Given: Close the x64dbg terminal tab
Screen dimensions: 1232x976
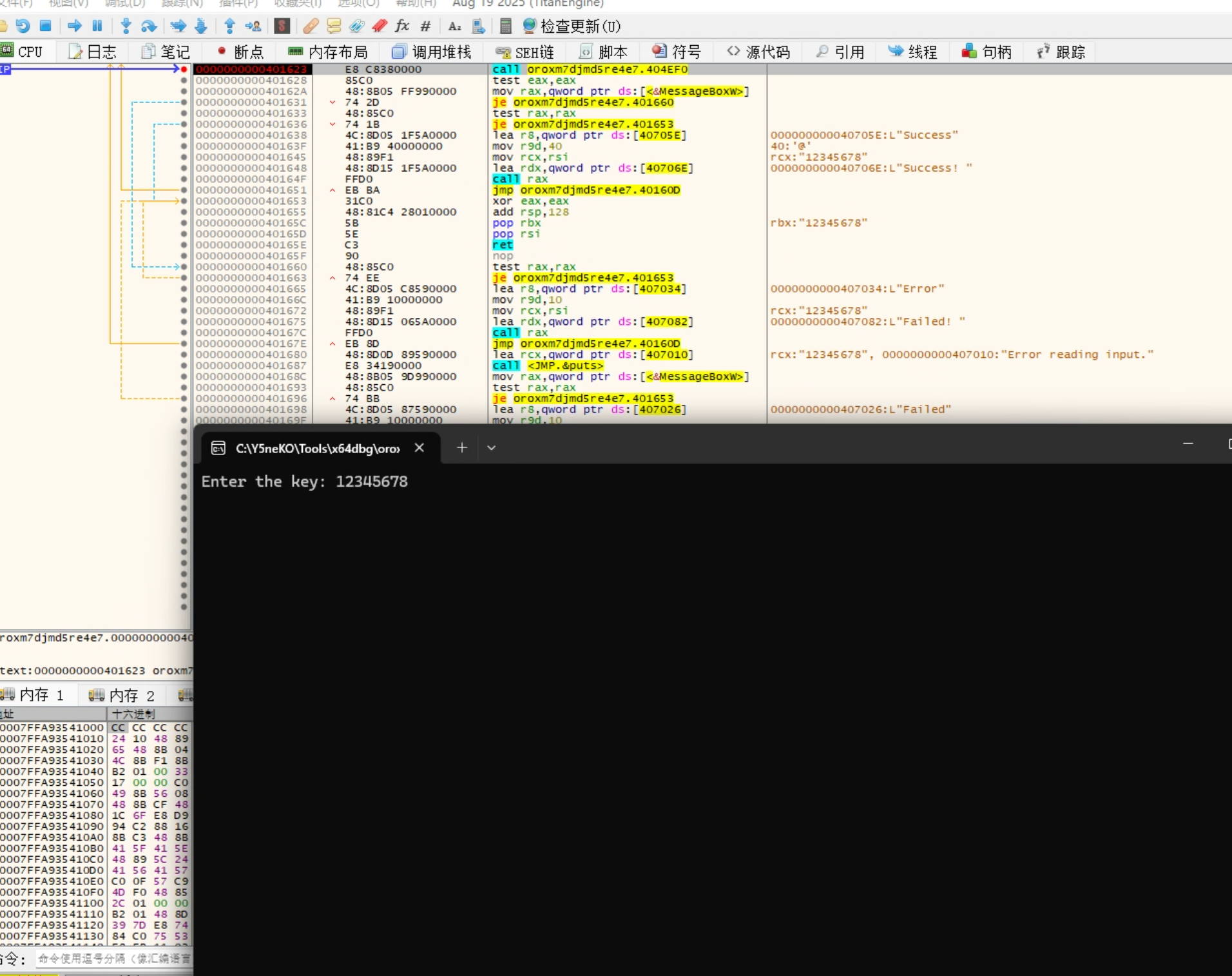Looking at the screenshot, I should (419, 447).
